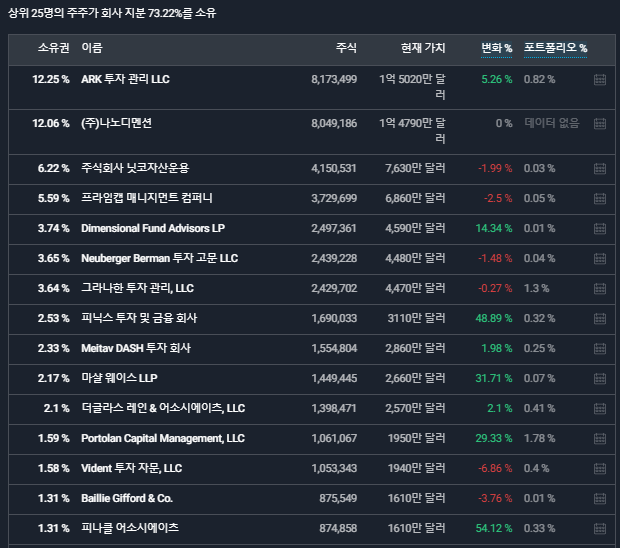
Task: Select shareholder name Dimensional Fund Advisors LP
Action: point(153,228)
